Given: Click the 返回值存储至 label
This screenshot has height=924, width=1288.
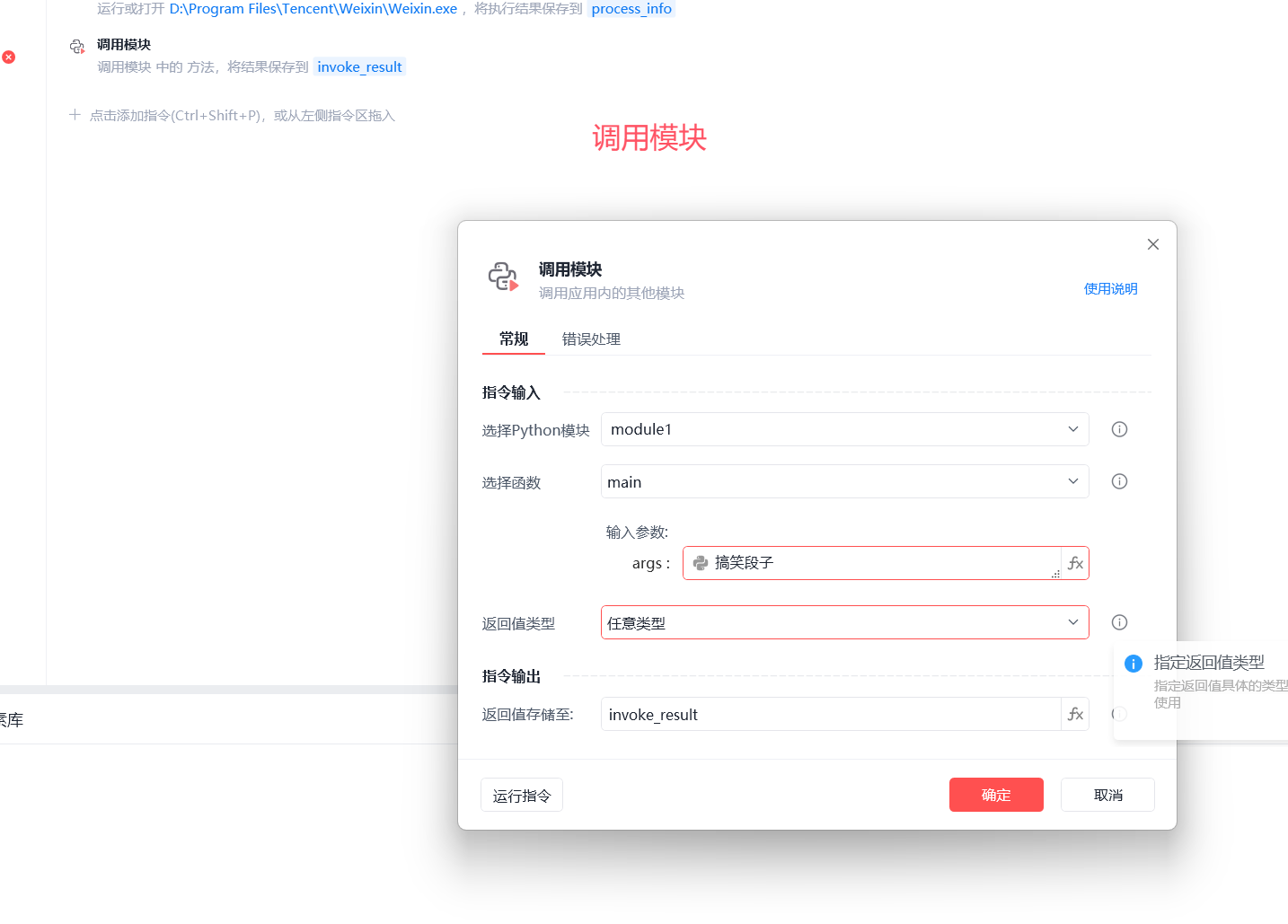Looking at the screenshot, I should tap(527, 715).
